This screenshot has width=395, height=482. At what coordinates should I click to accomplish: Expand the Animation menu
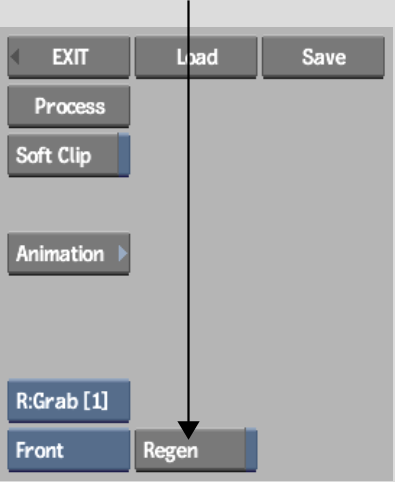pyautogui.click(x=69, y=254)
